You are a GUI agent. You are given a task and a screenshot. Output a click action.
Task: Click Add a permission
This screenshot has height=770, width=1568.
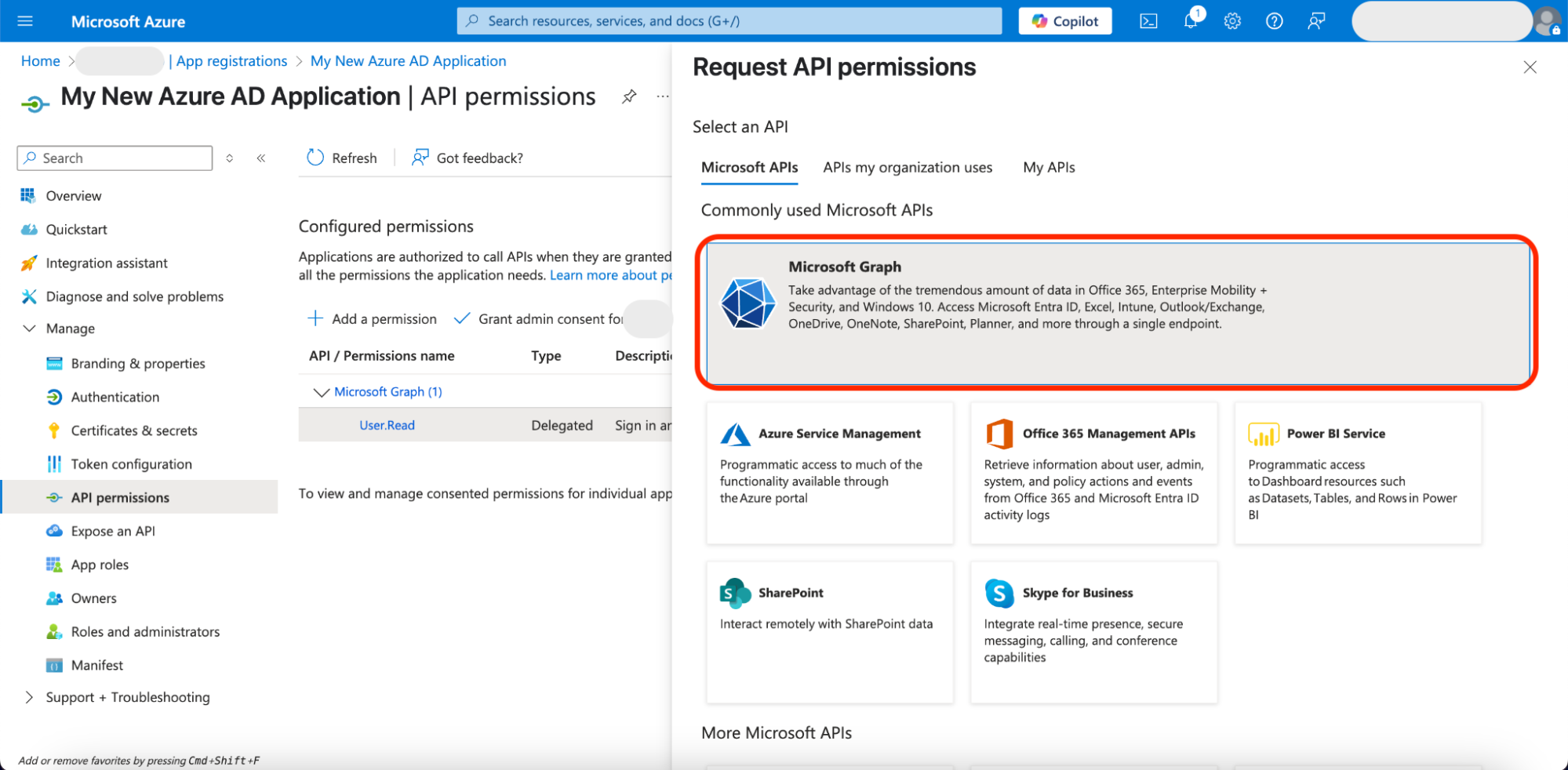[372, 319]
